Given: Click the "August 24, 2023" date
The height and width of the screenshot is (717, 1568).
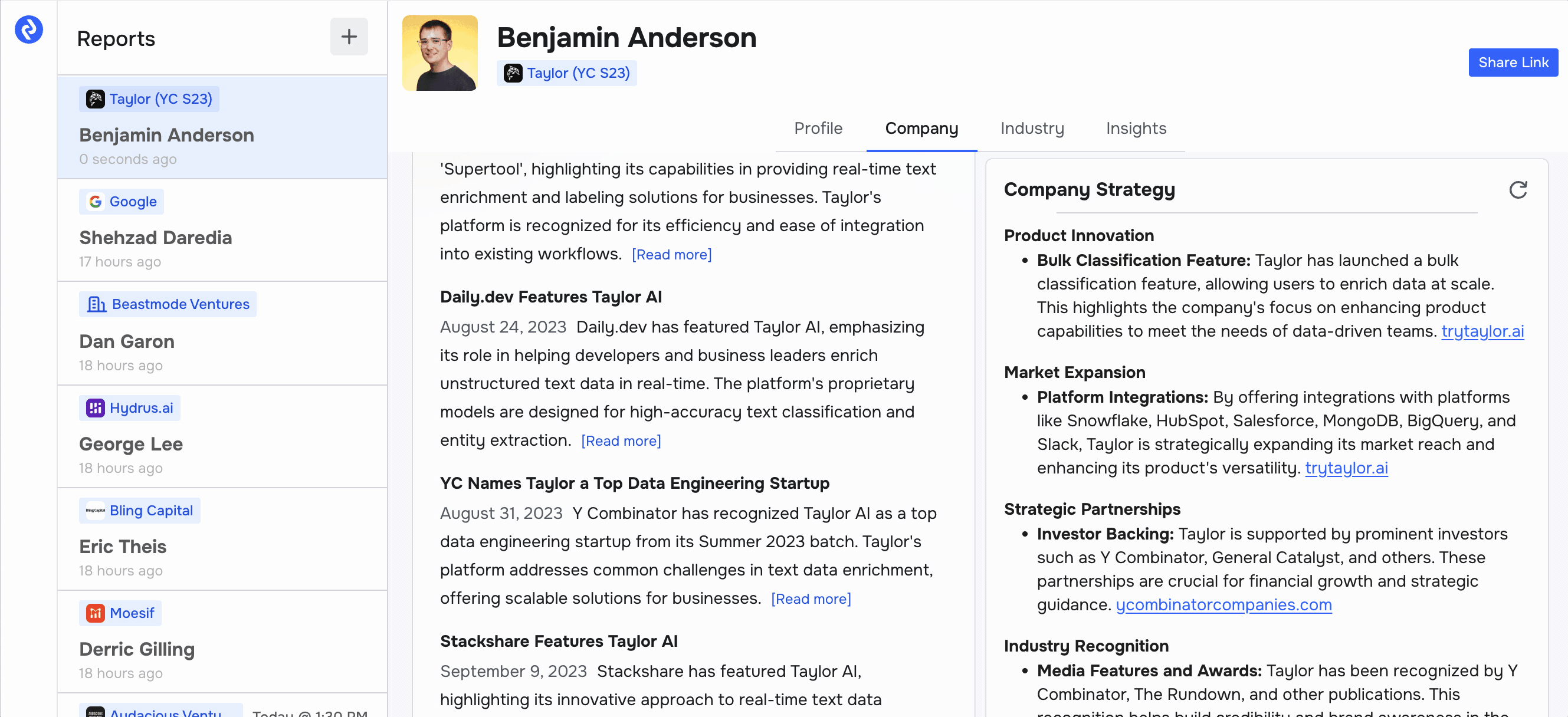Looking at the screenshot, I should (503, 327).
